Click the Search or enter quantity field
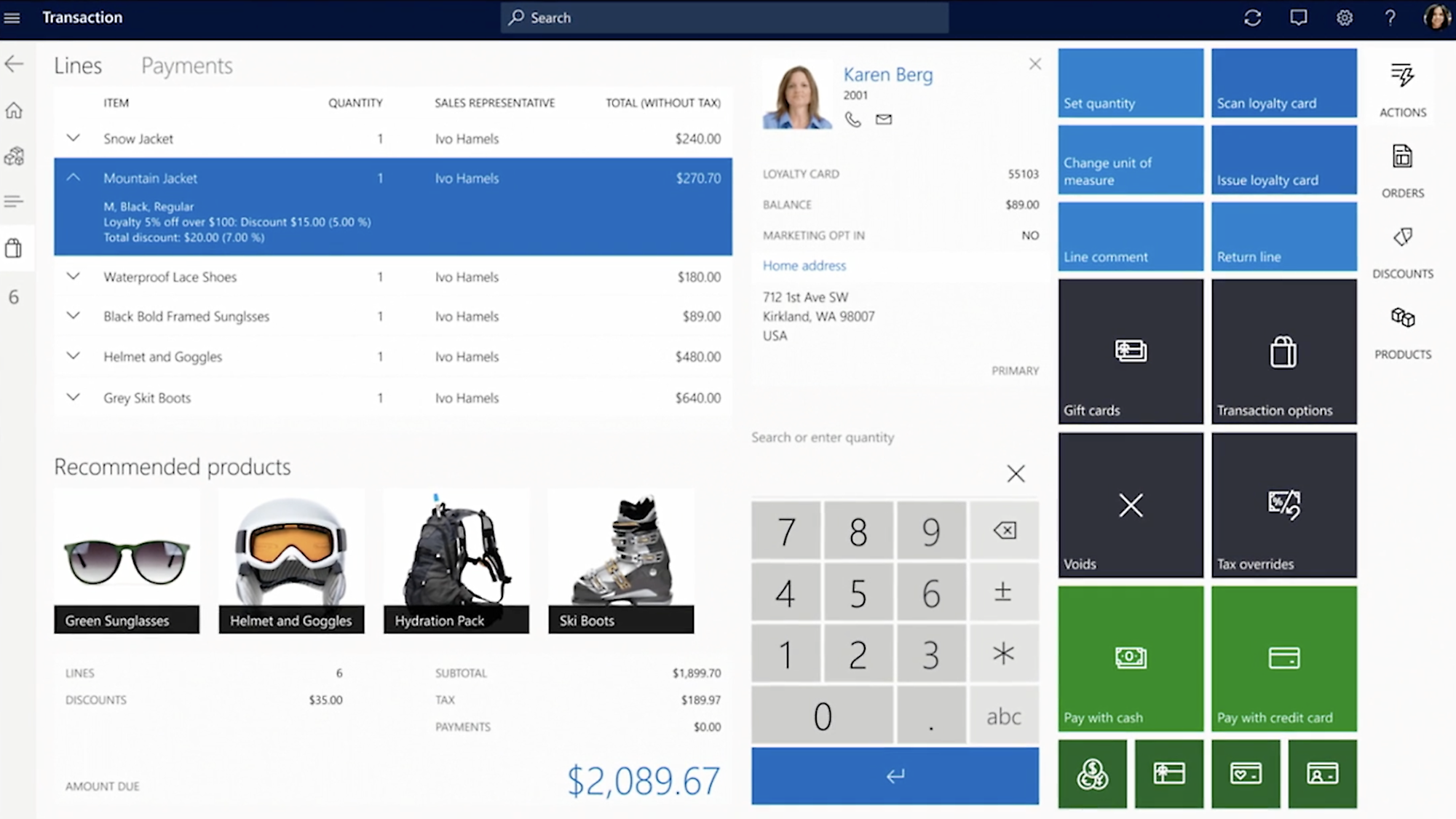The height and width of the screenshot is (819, 1456). pos(895,437)
